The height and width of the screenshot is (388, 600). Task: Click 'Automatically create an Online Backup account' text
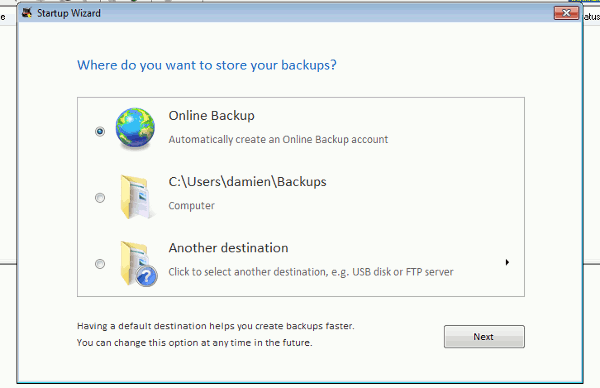tap(278, 139)
